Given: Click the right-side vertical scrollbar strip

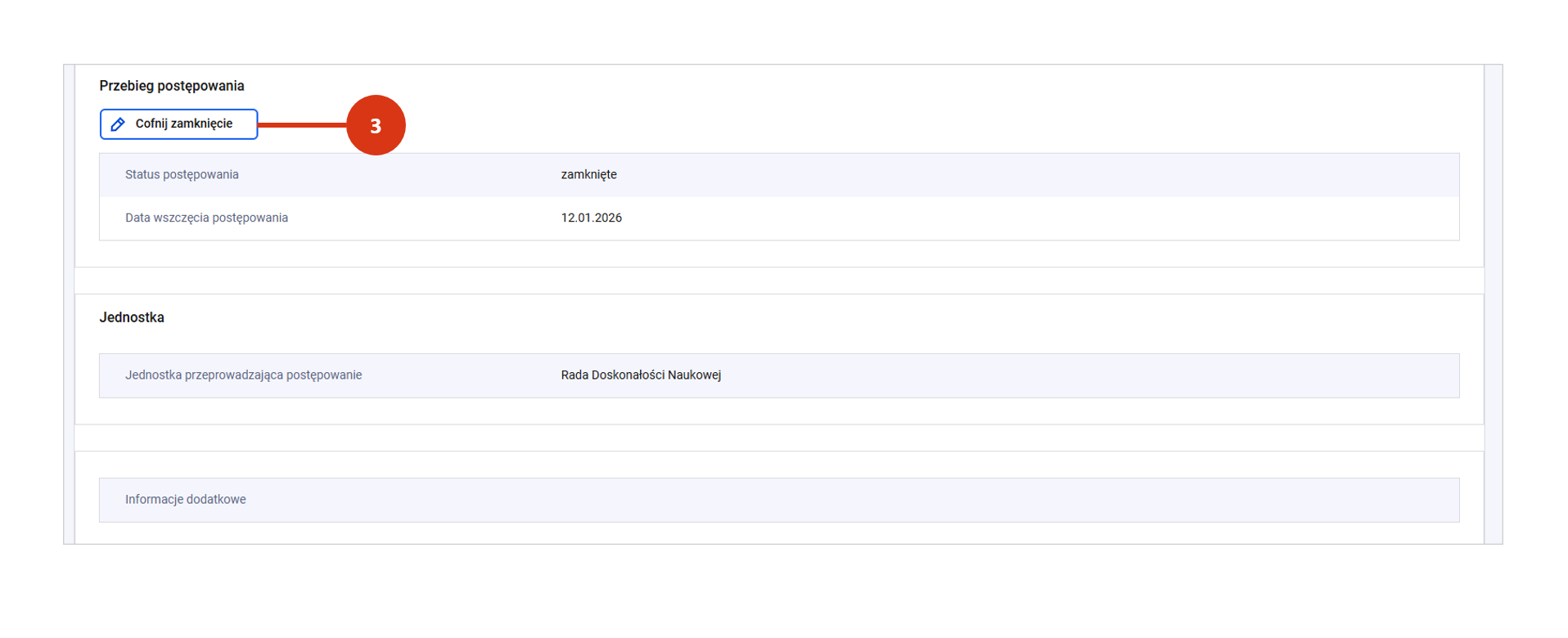Looking at the screenshot, I should click(1493, 304).
